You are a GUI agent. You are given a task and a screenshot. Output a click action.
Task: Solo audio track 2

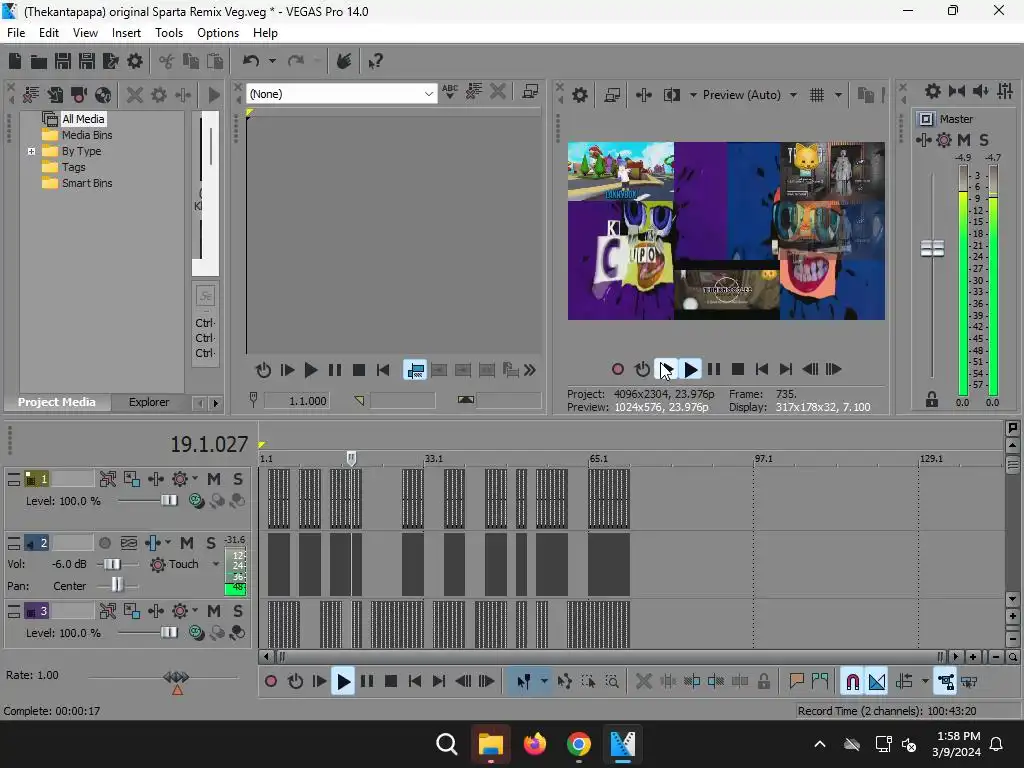click(211, 543)
